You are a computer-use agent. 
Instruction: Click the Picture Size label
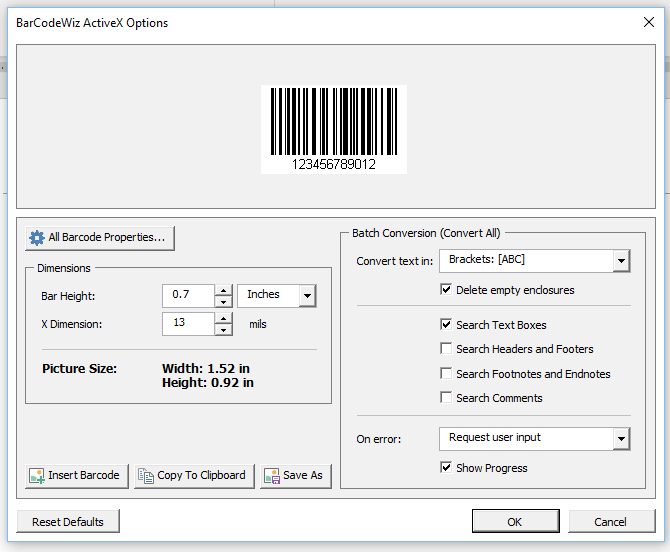pos(79,368)
